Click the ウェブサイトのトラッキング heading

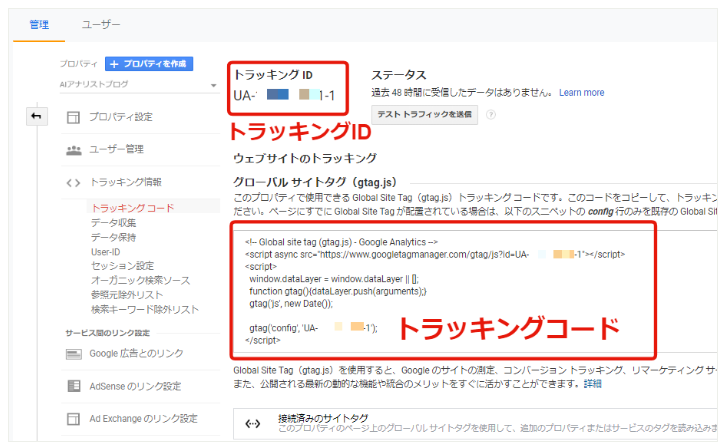(305, 158)
